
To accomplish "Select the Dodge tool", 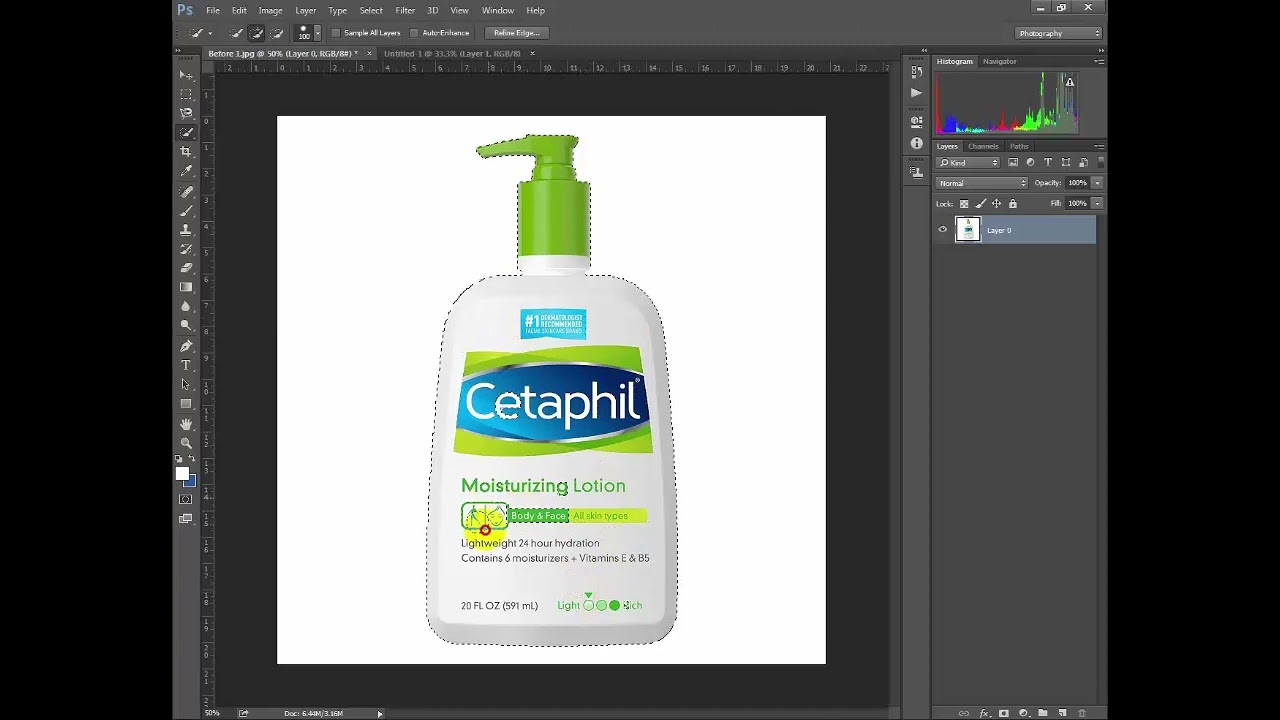I will [x=186, y=326].
